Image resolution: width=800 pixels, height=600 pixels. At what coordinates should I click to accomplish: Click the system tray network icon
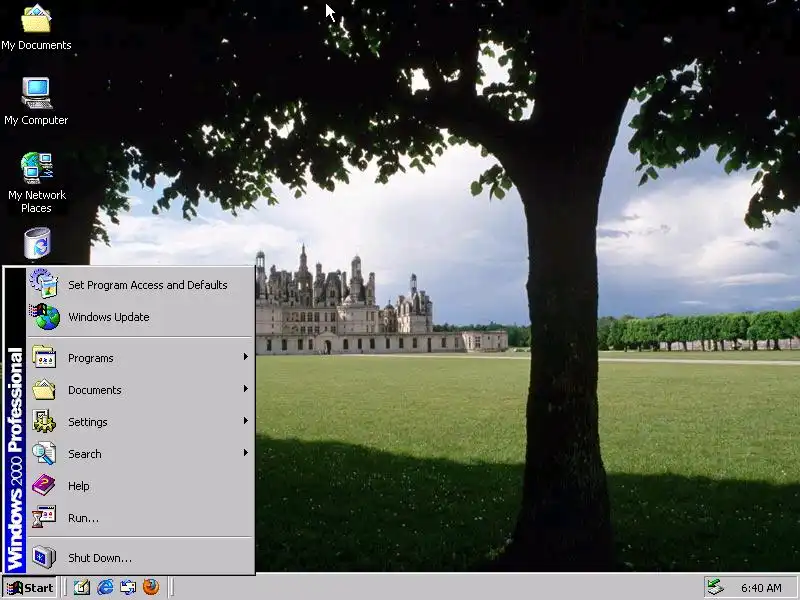tap(715, 588)
